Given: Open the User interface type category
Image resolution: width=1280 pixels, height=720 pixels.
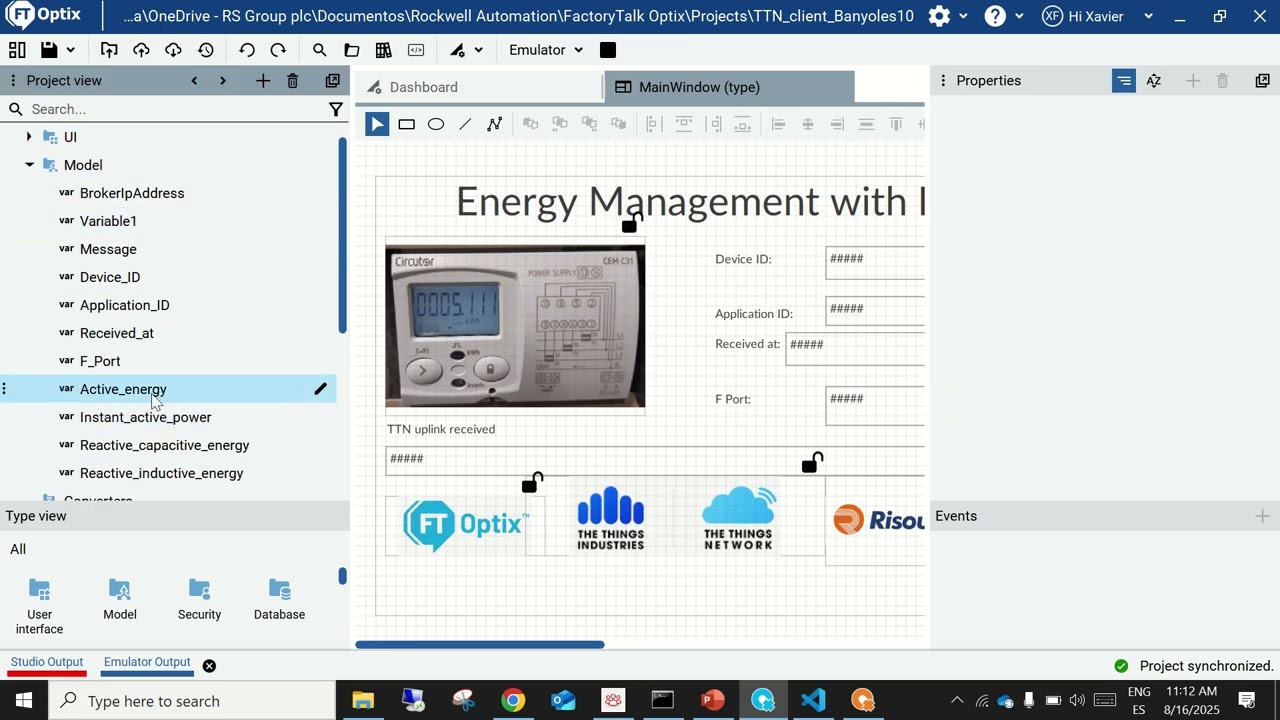Looking at the screenshot, I should click(x=40, y=606).
